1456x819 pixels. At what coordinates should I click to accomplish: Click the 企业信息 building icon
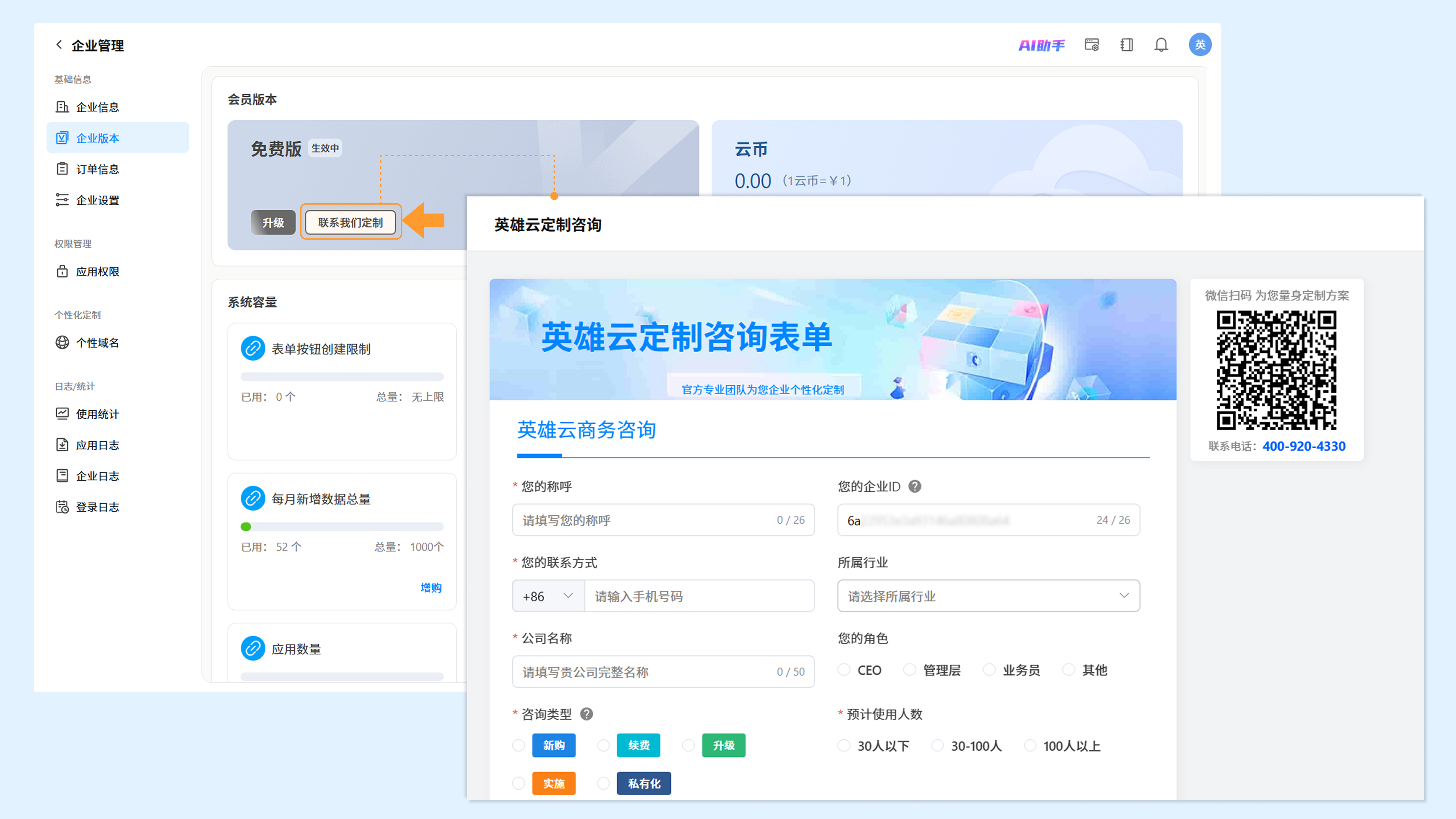(62, 107)
